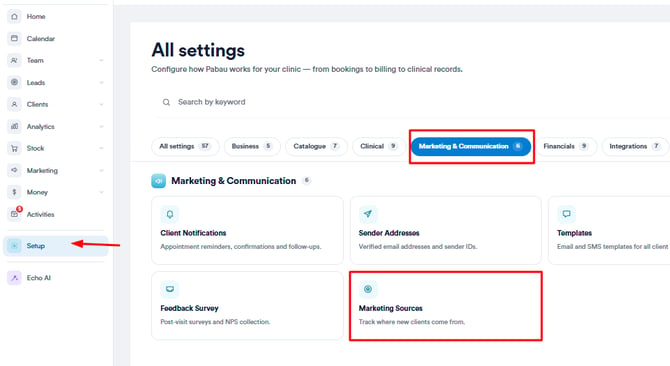Click the Marketing megaphone icon
The image size is (670, 366).
pos(14,170)
